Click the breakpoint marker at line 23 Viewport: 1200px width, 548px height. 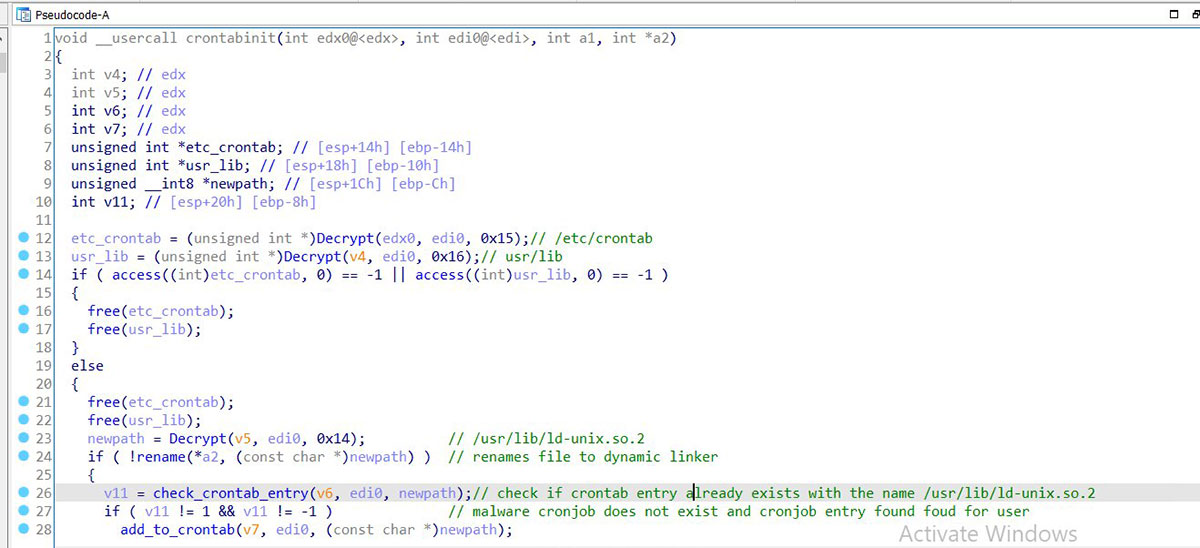tap(23, 438)
